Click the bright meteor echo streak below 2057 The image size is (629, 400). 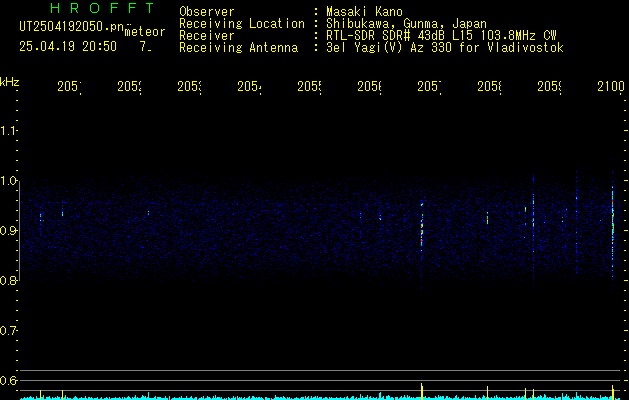422,227
